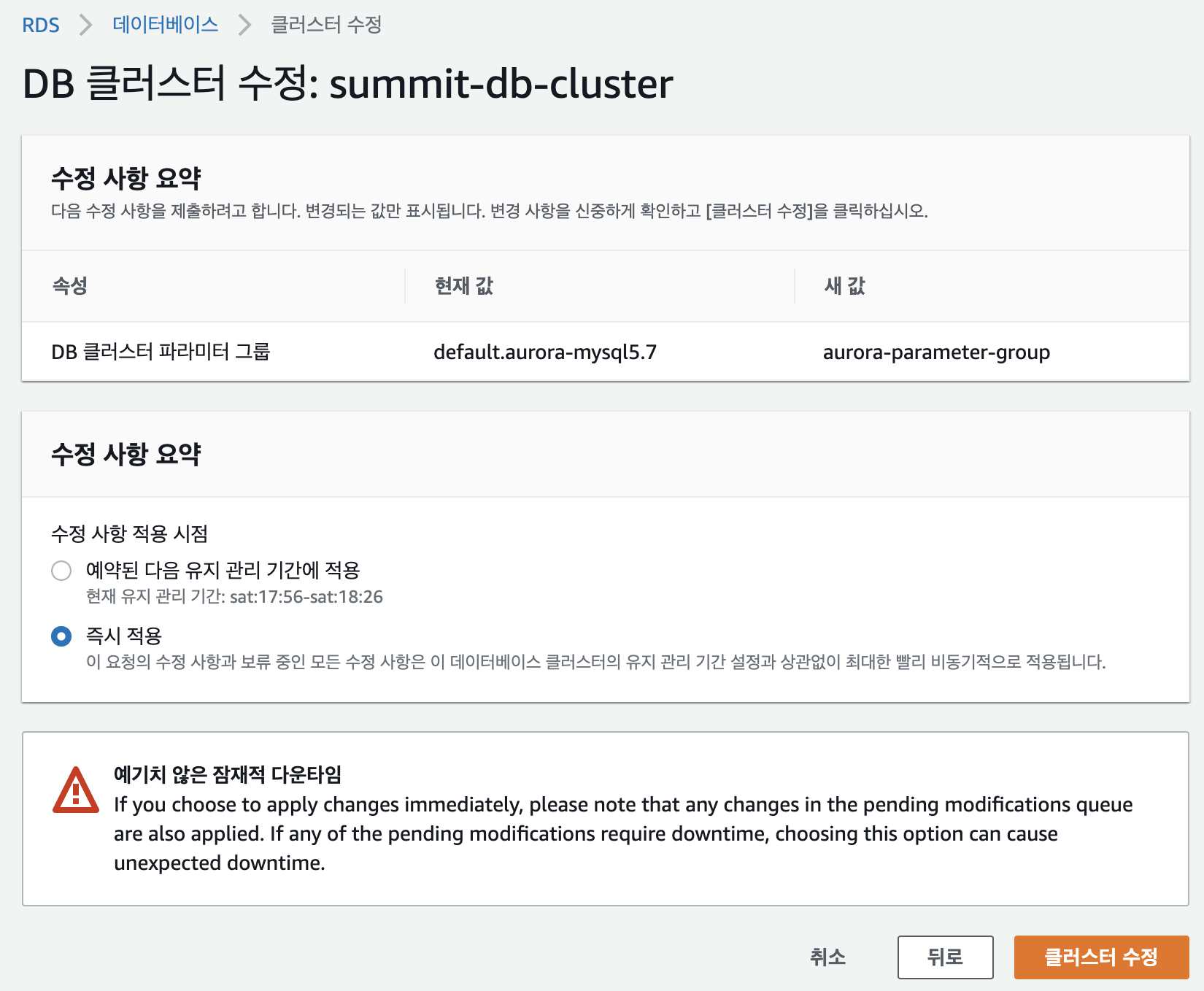The height and width of the screenshot is (991, 1204).
Task: Go back with the 뒤로 button
Action: click(945, 957)
